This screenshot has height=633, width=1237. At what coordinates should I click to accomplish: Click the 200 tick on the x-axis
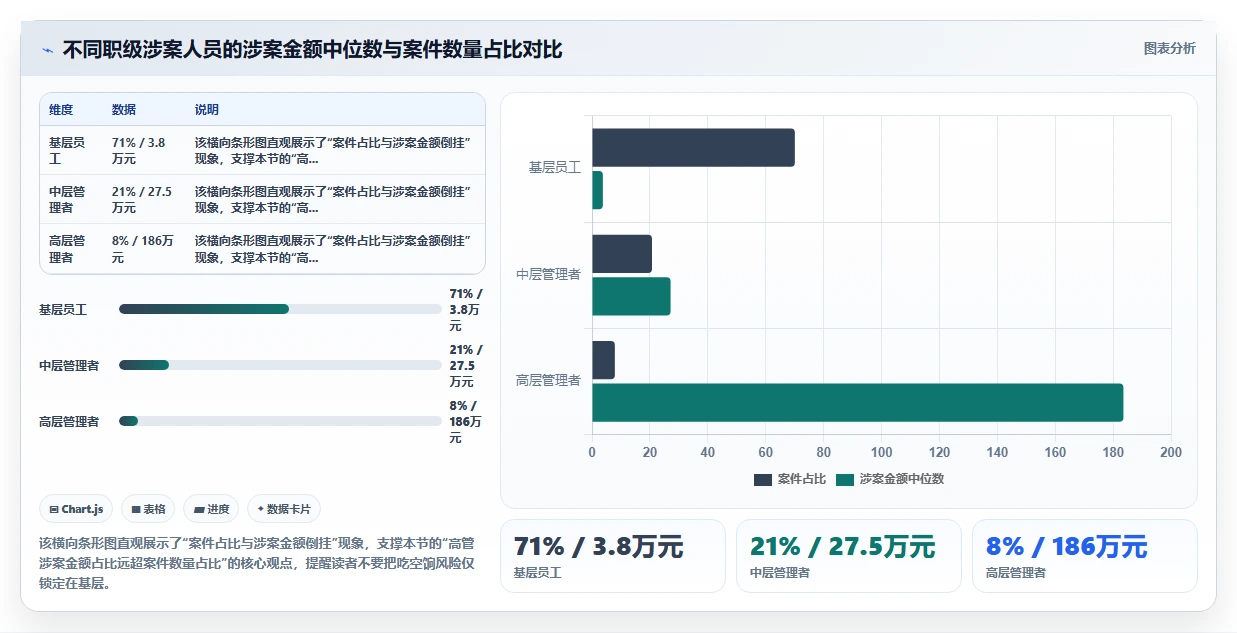1171,452
